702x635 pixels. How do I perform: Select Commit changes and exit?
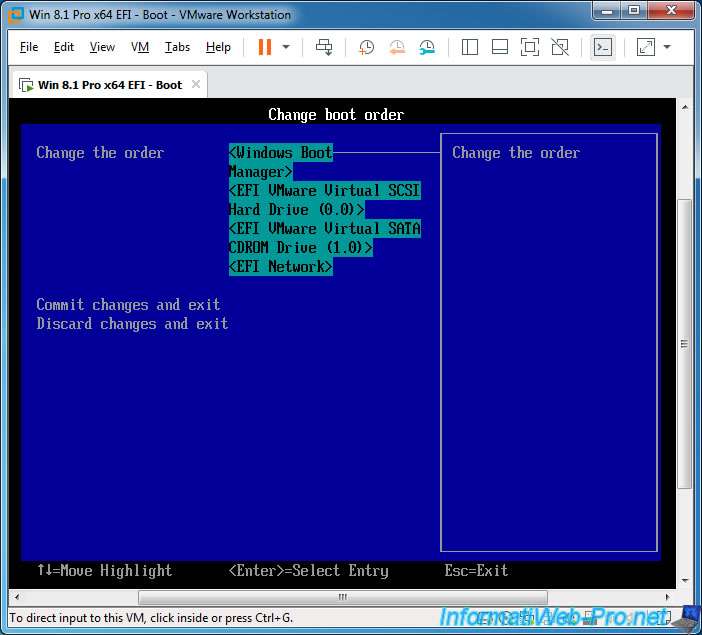(128, 305)
